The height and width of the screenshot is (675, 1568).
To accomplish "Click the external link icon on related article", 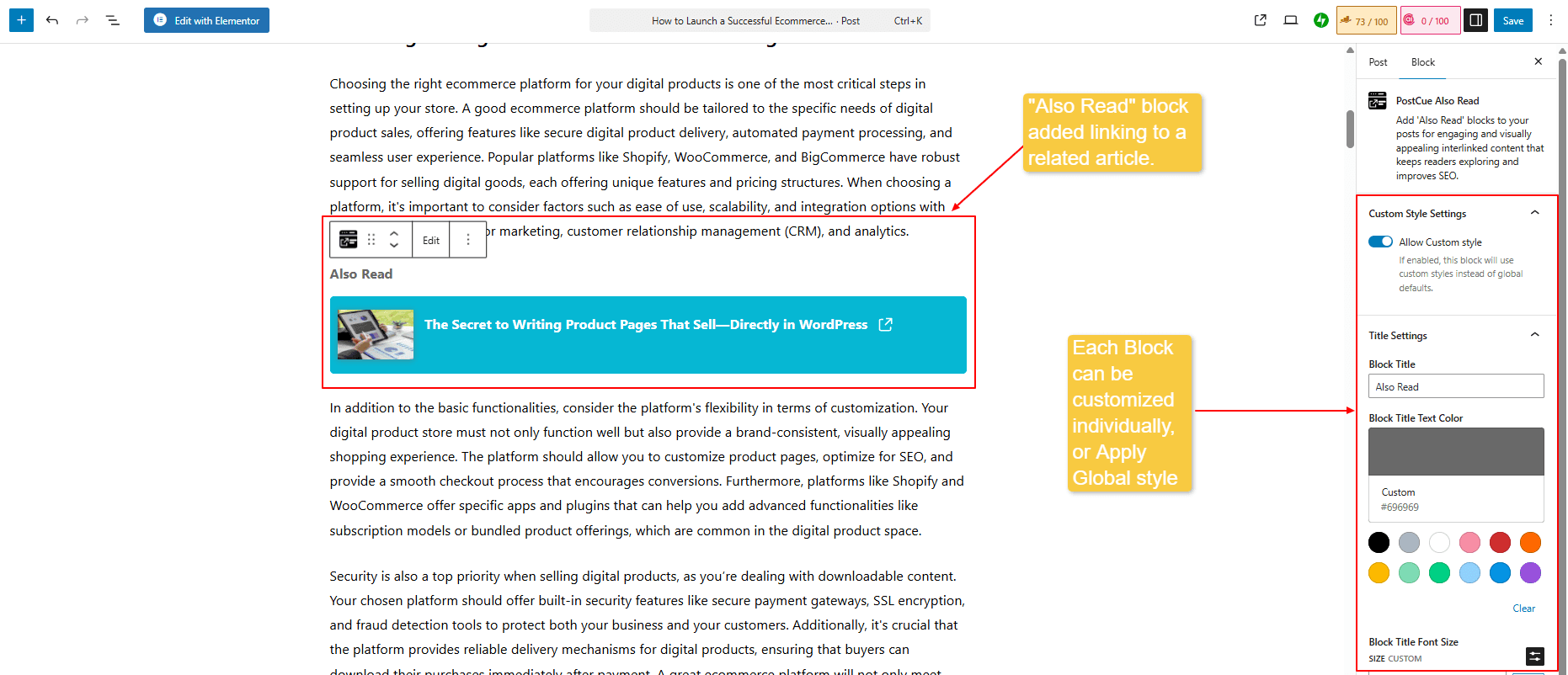I will coord(886,325).
